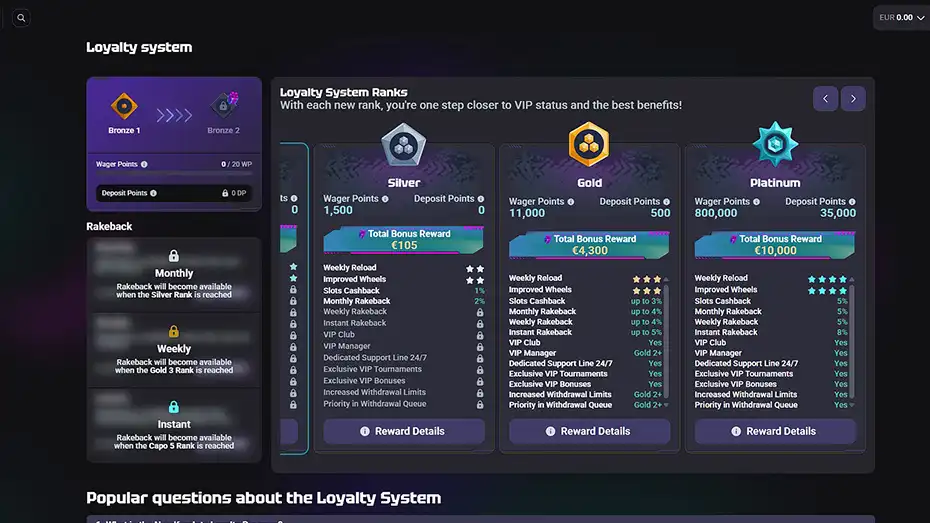The height and width of the screenshot is (523, 930).
Task: Click the Platinum benefits list scrollbar
Action: (x=852, y=342)
